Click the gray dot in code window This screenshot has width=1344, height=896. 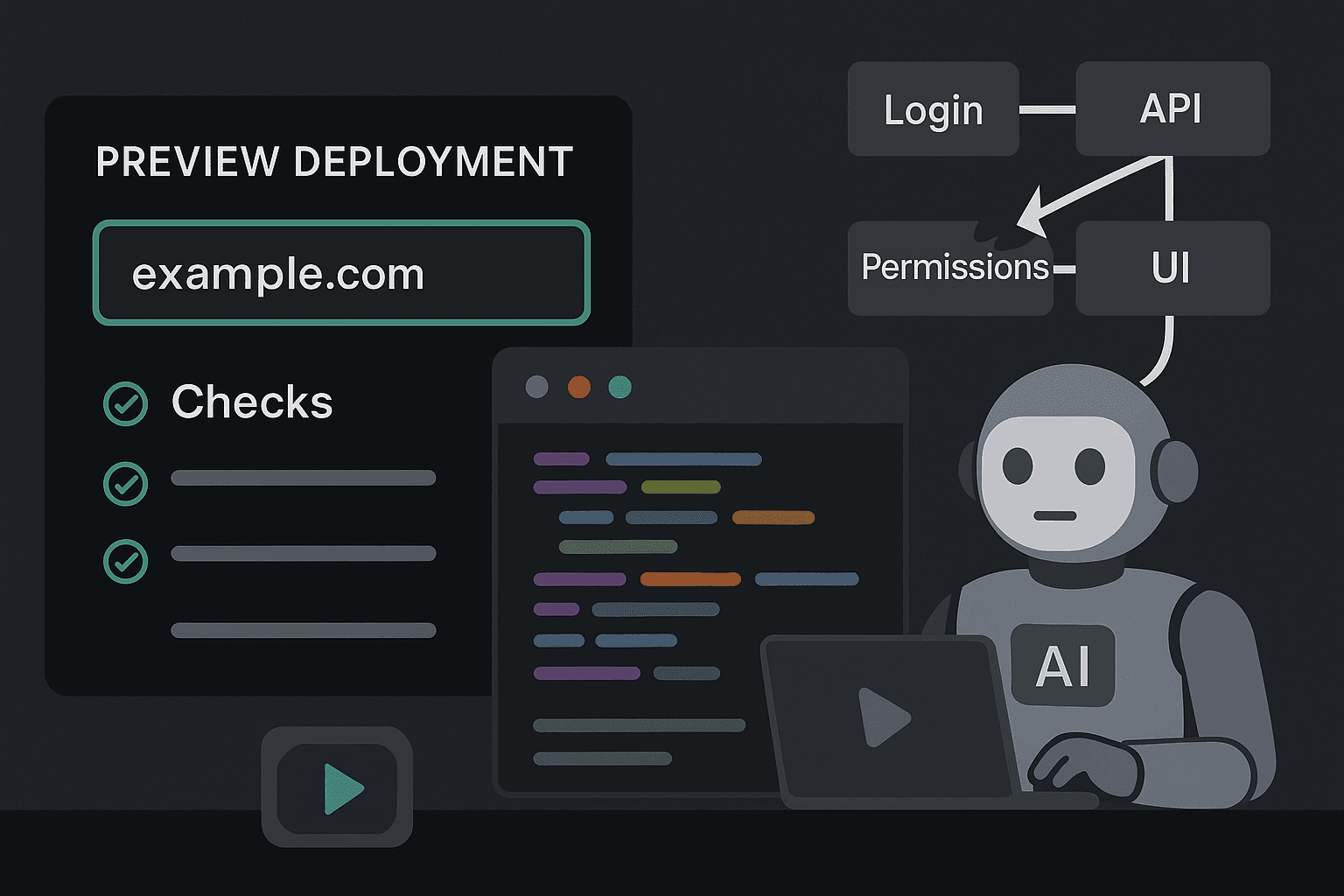pyautogui.click(x=536, y=387)
